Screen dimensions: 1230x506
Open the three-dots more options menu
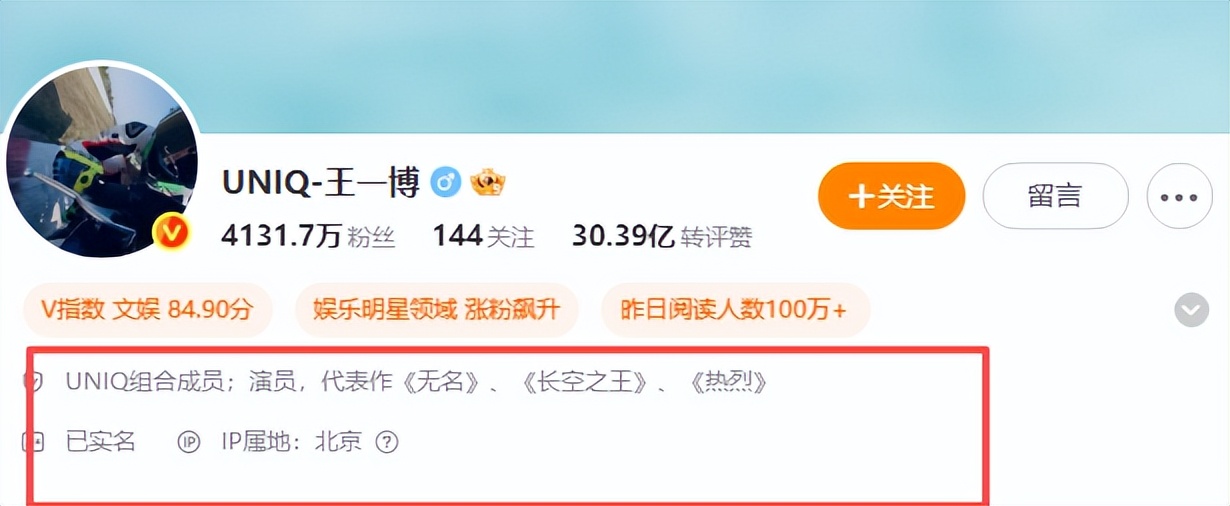pyautogui.click(x=1179, y=196)
